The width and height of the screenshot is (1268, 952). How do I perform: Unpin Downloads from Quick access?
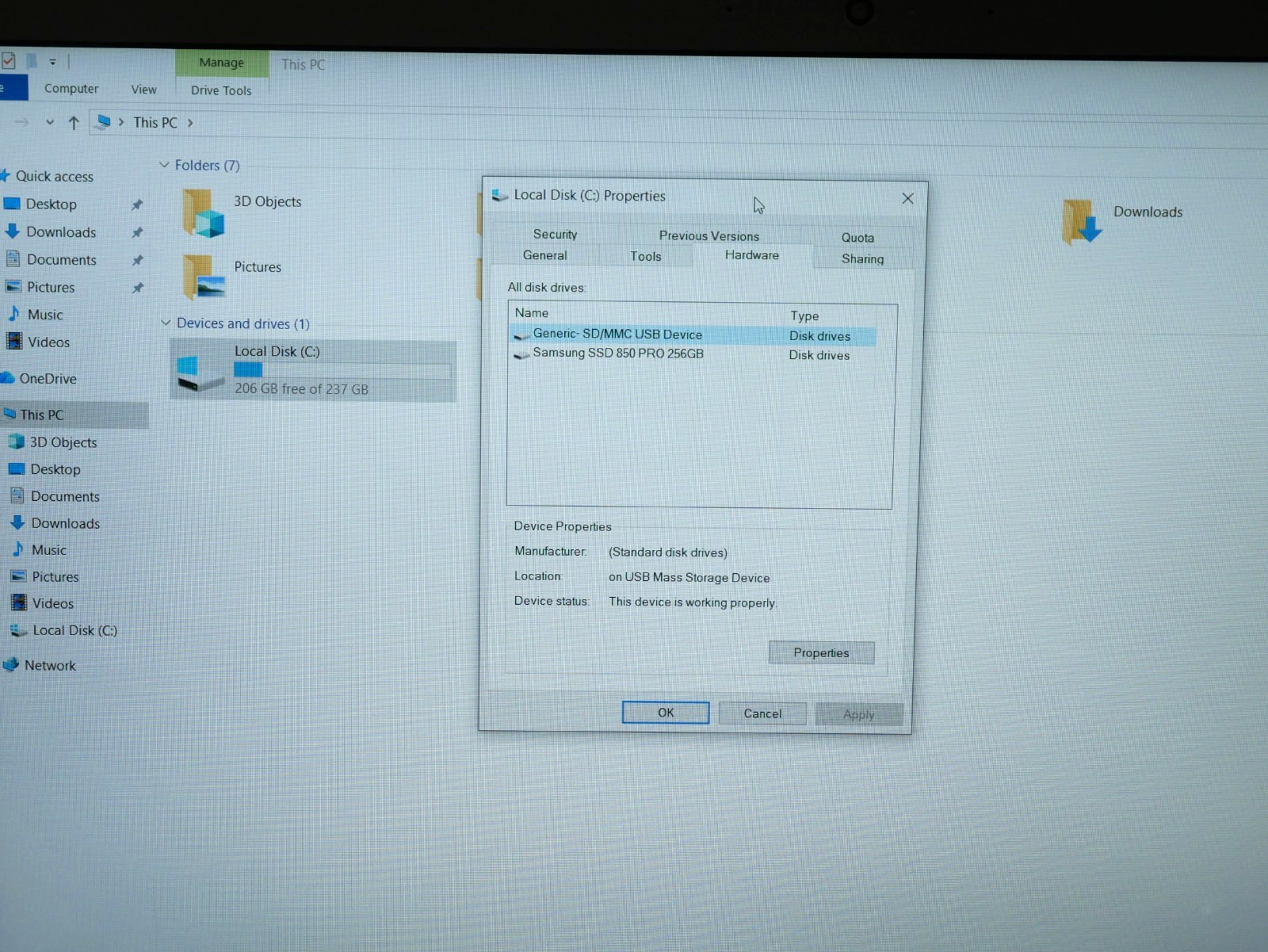point(137,232)
